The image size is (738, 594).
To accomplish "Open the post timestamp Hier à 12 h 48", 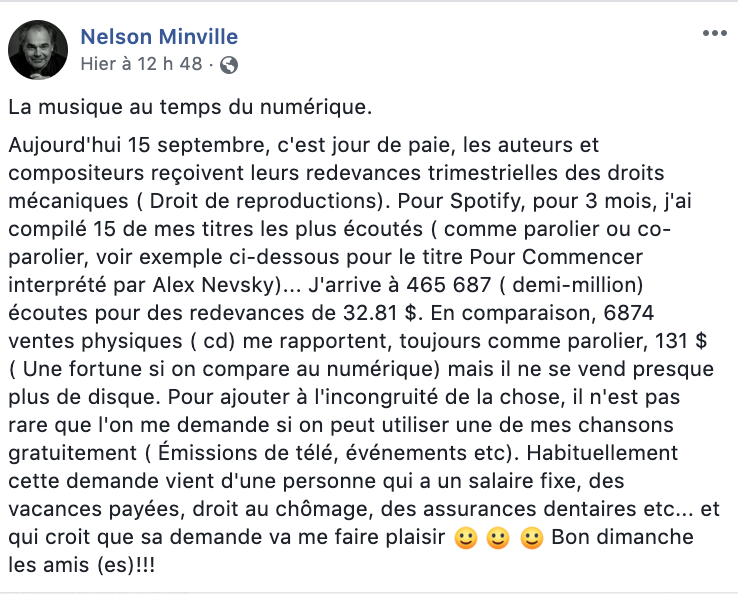I will pos(141,64).
